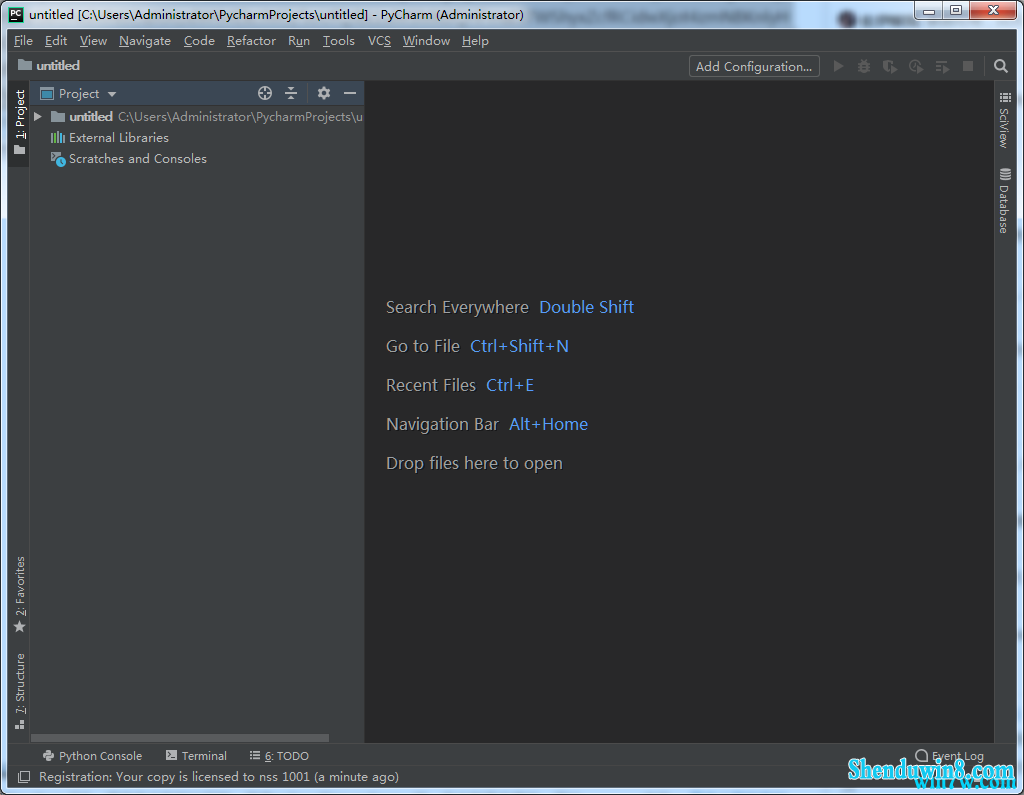
Task: Click the Ctrl+Shift+N shortcut text
Action: [519, 346]
